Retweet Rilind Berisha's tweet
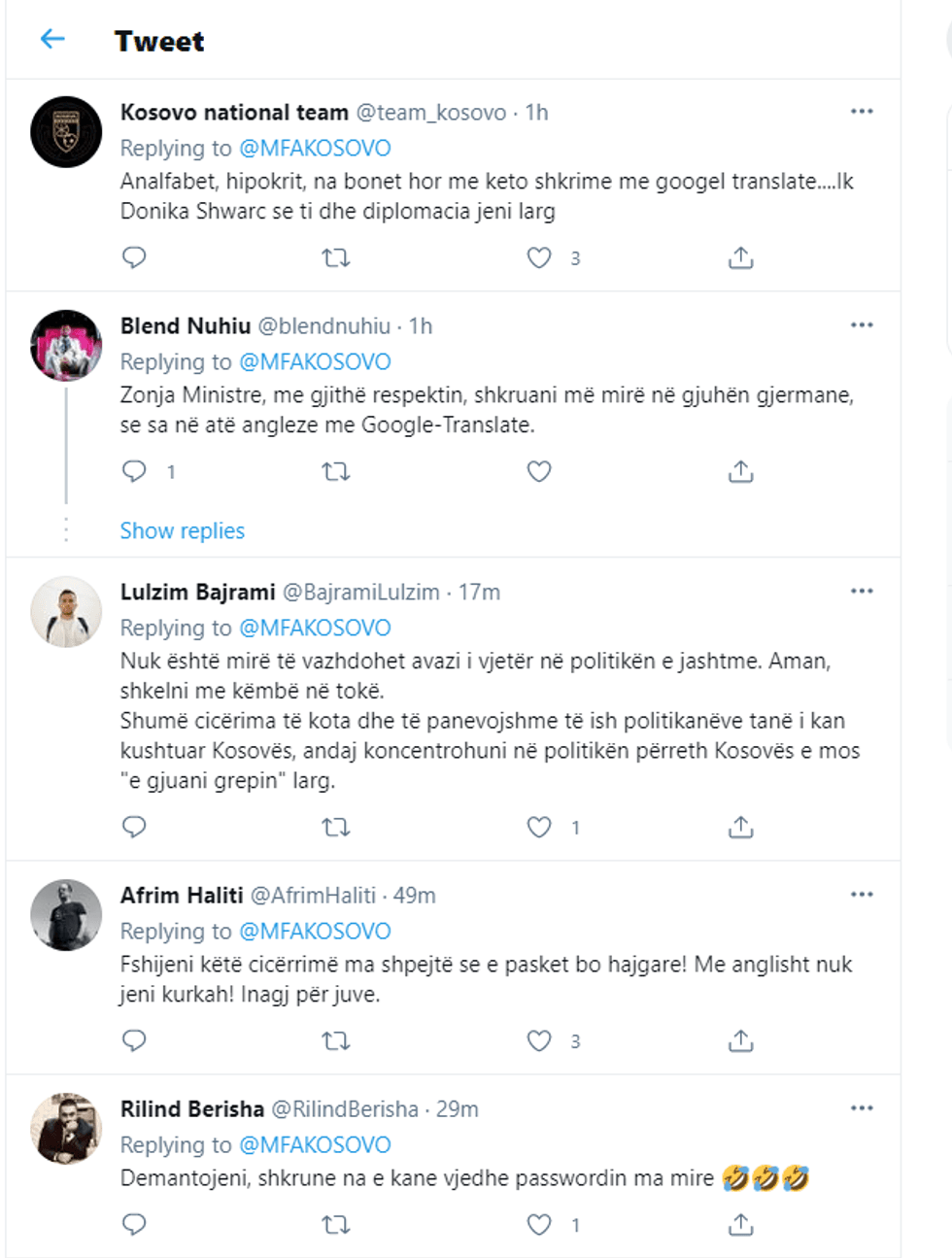Image resolution: width=952 pixels, height=1258 pixels. tap(335, 1225)
